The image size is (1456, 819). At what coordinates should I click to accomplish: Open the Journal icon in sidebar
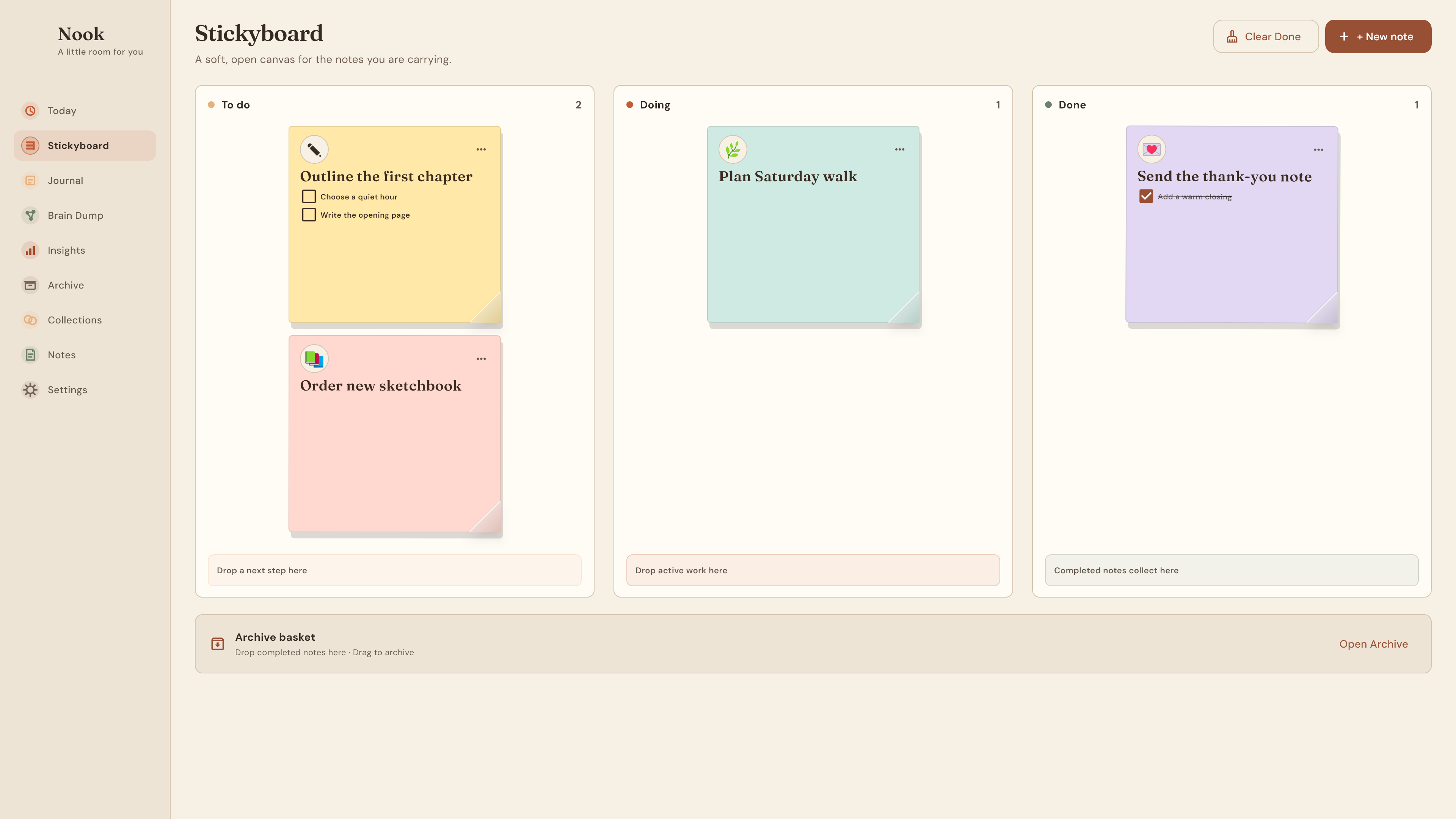pos(30,180)
